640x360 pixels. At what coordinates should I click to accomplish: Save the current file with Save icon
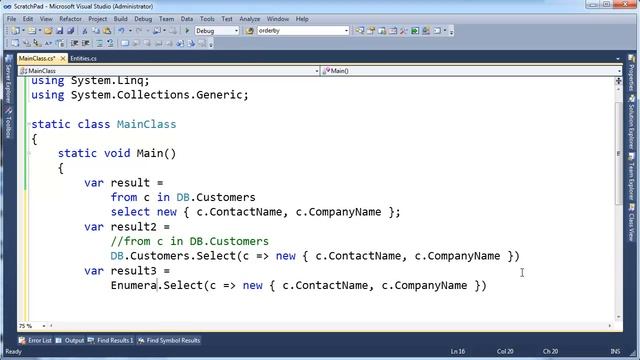click(x=60, y=31)
